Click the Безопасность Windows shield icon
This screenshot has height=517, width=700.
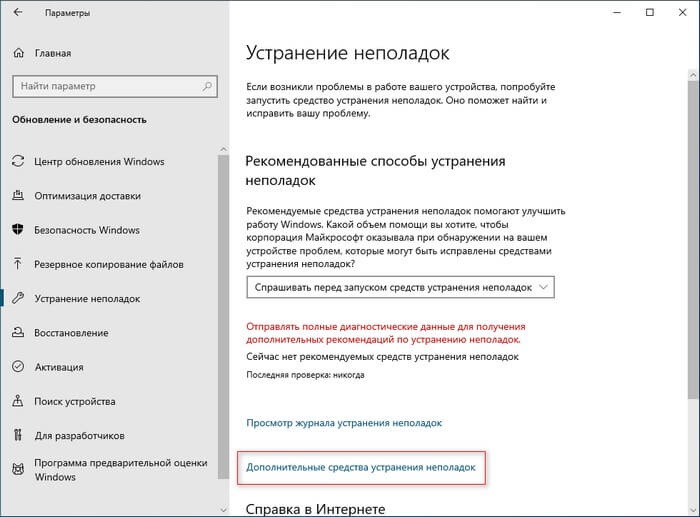click(x=18, y=230)
